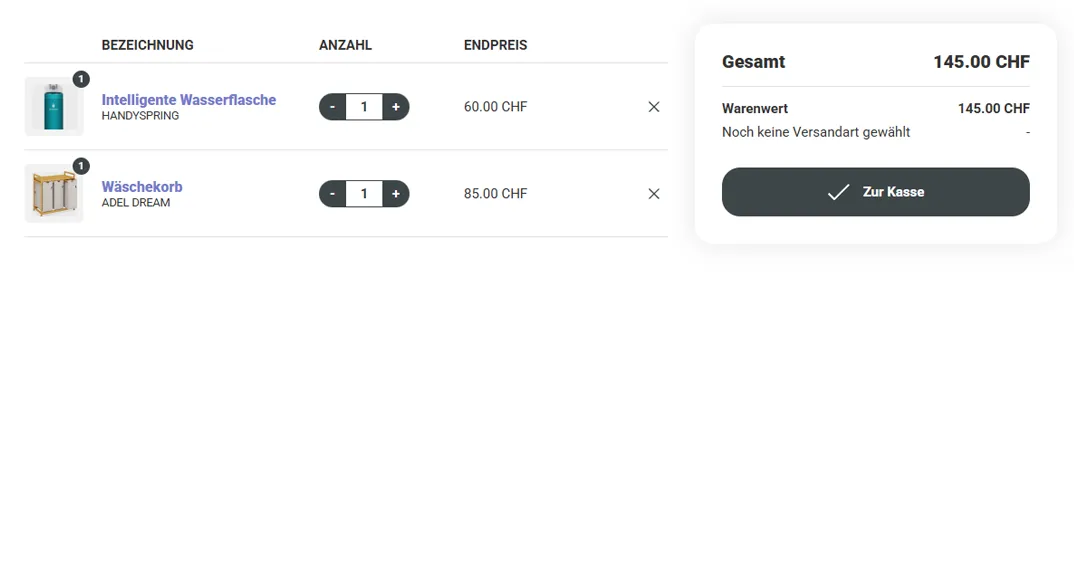Image resolution: width=1074 pixels, height=573 pixels.
Task: Click the HANDYSPRING brand label
Action: click(x=140, y=116)
